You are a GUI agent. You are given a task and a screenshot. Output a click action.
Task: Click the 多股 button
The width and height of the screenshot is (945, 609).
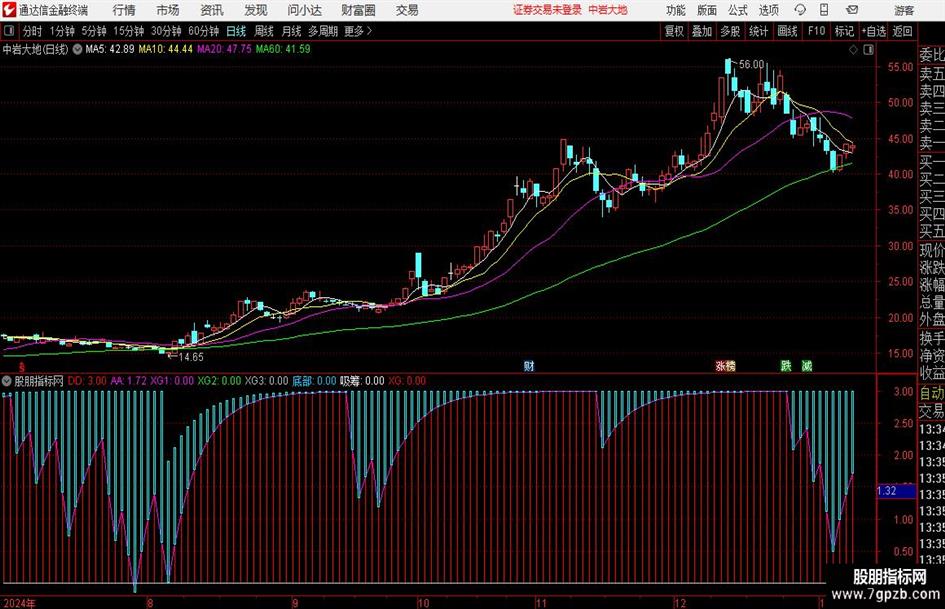point(730,31)
